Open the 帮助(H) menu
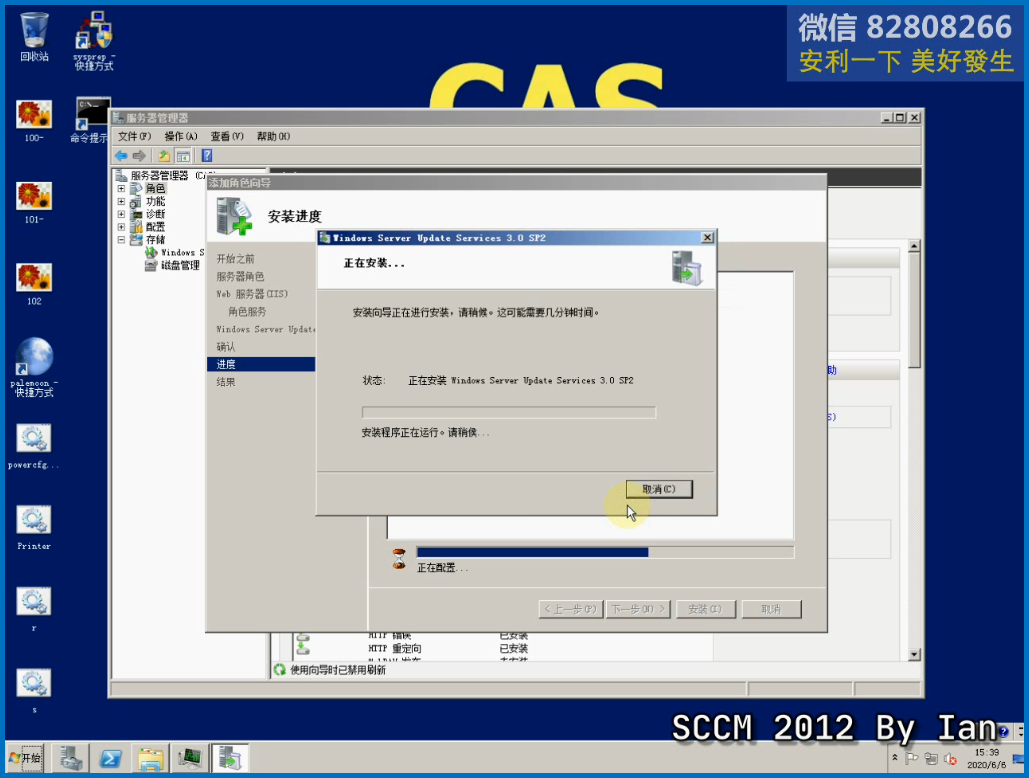 (273, 136)
